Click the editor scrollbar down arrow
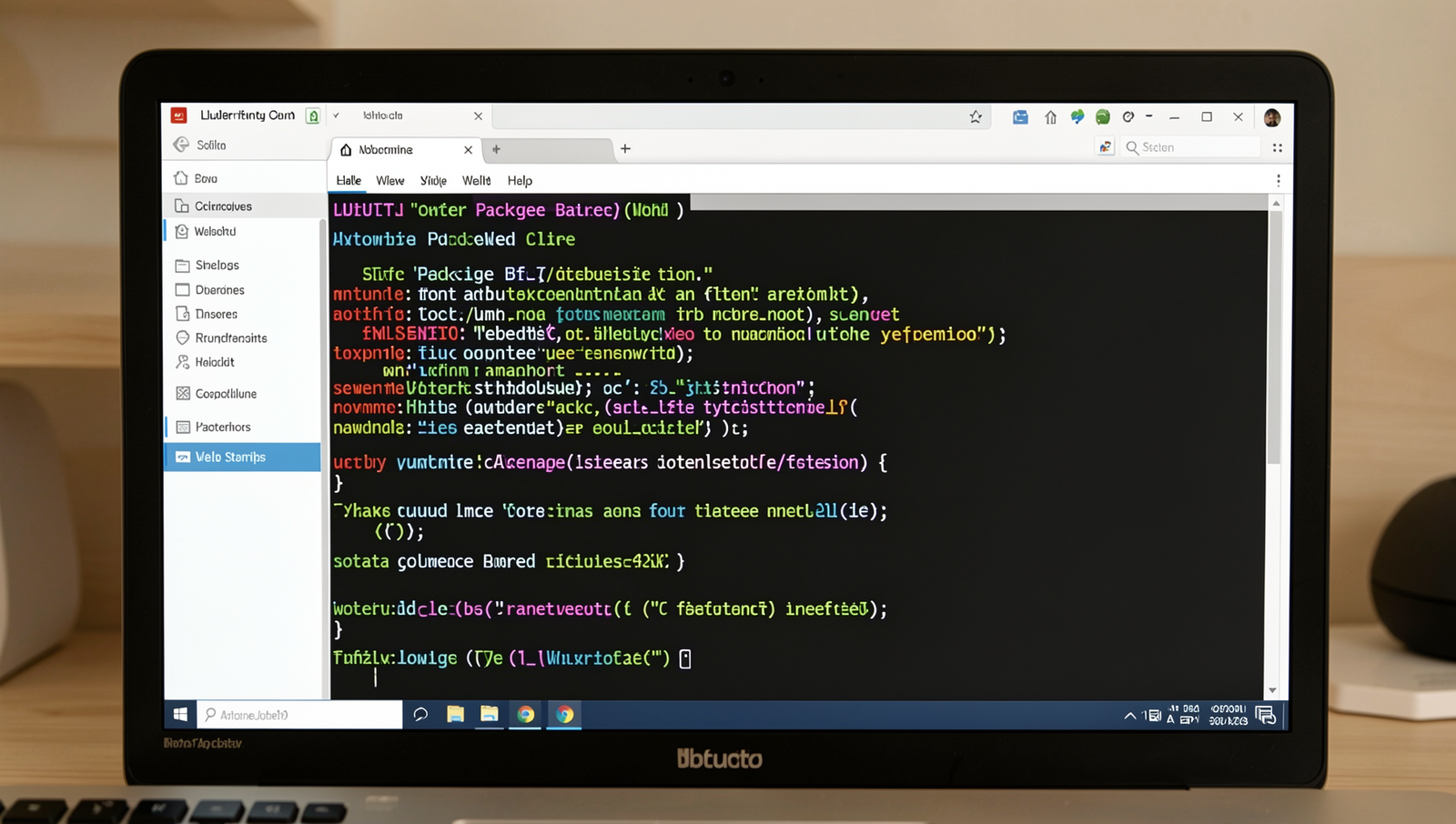The image size is (1456, 824). pyautogui.click(x=1273, y=690)
